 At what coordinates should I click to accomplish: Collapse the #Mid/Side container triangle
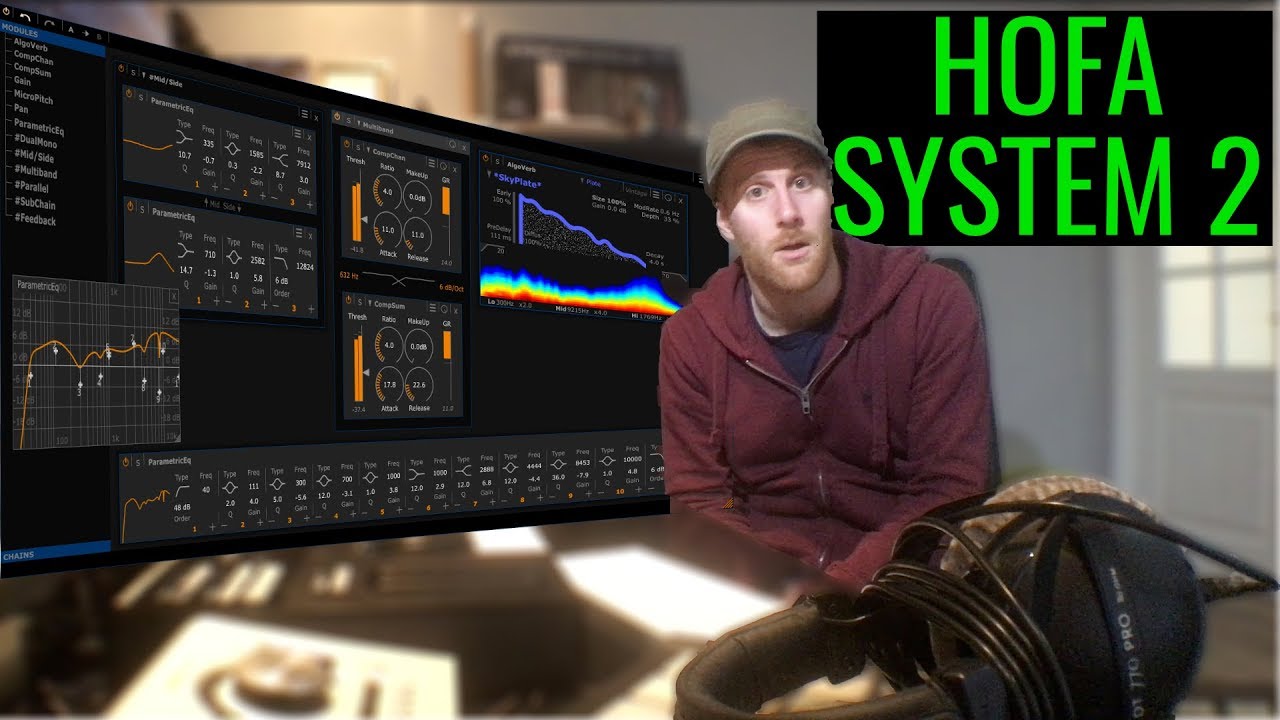coord(143,75)
